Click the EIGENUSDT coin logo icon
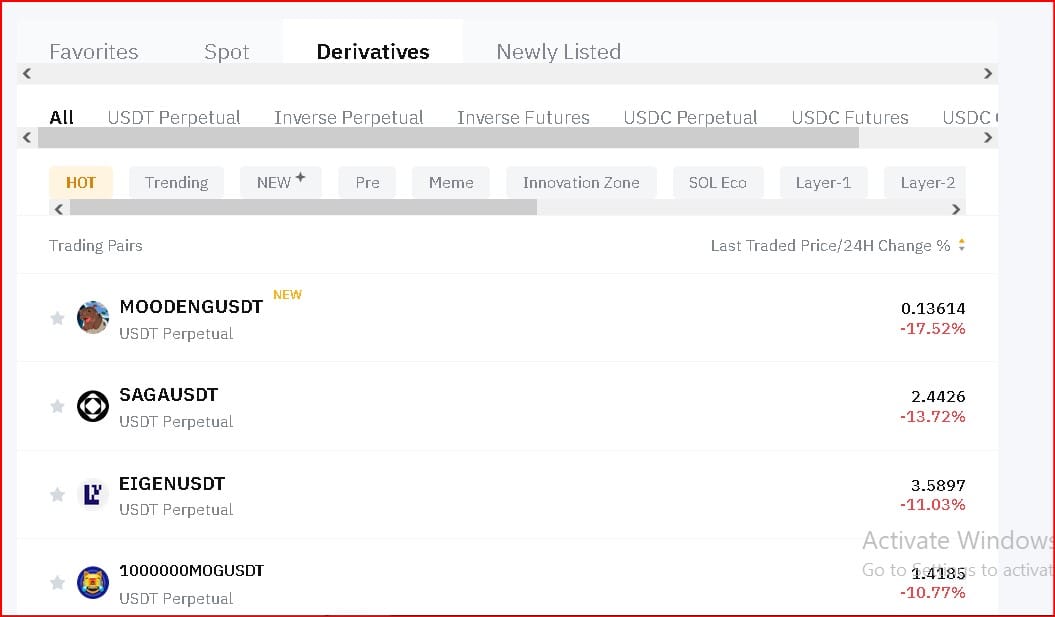Screen dimensions: 1055x617 pyautogui.click(x=93, y=494)
